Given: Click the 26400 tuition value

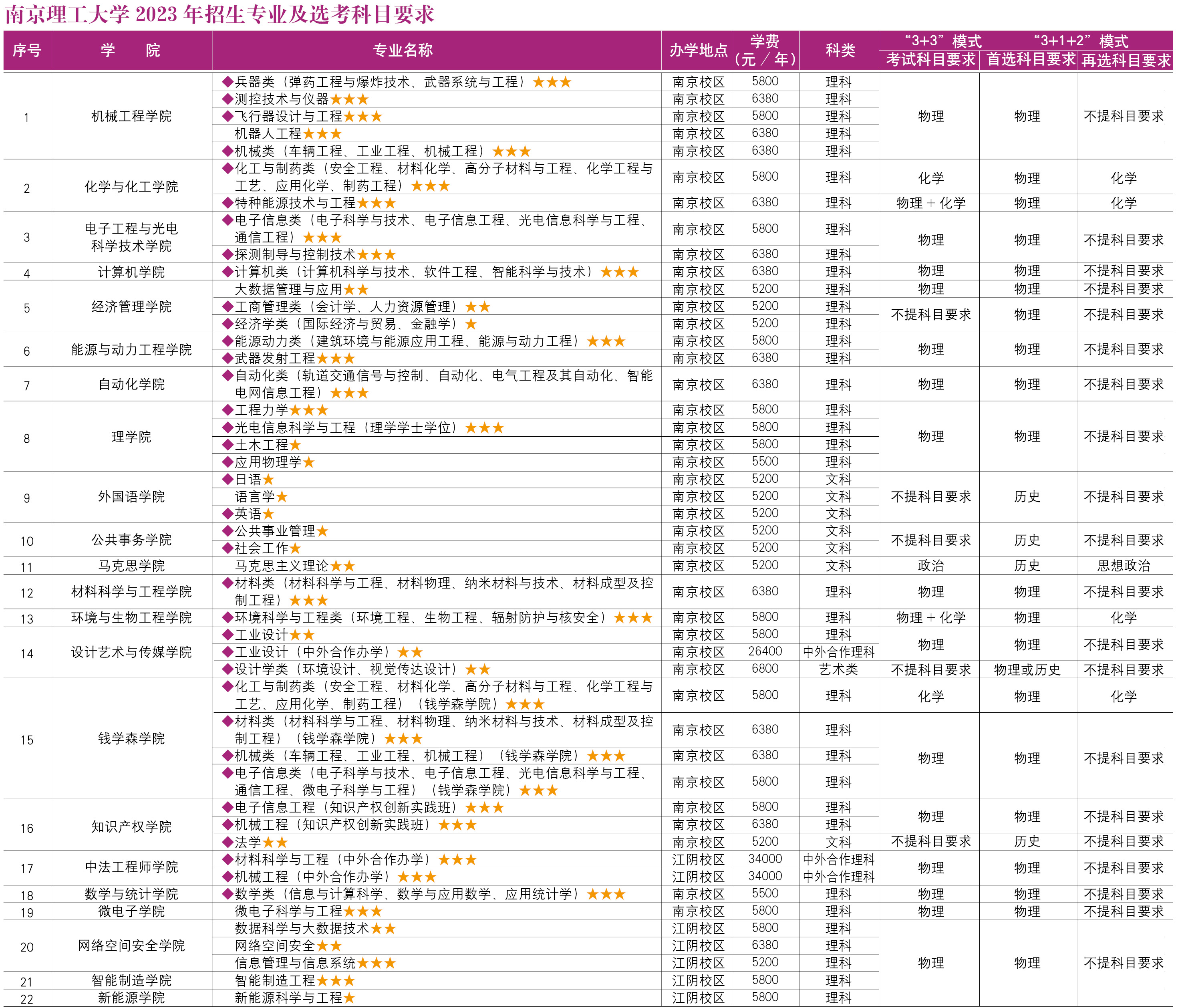Looking at the screenshot, I should point(765,651).
